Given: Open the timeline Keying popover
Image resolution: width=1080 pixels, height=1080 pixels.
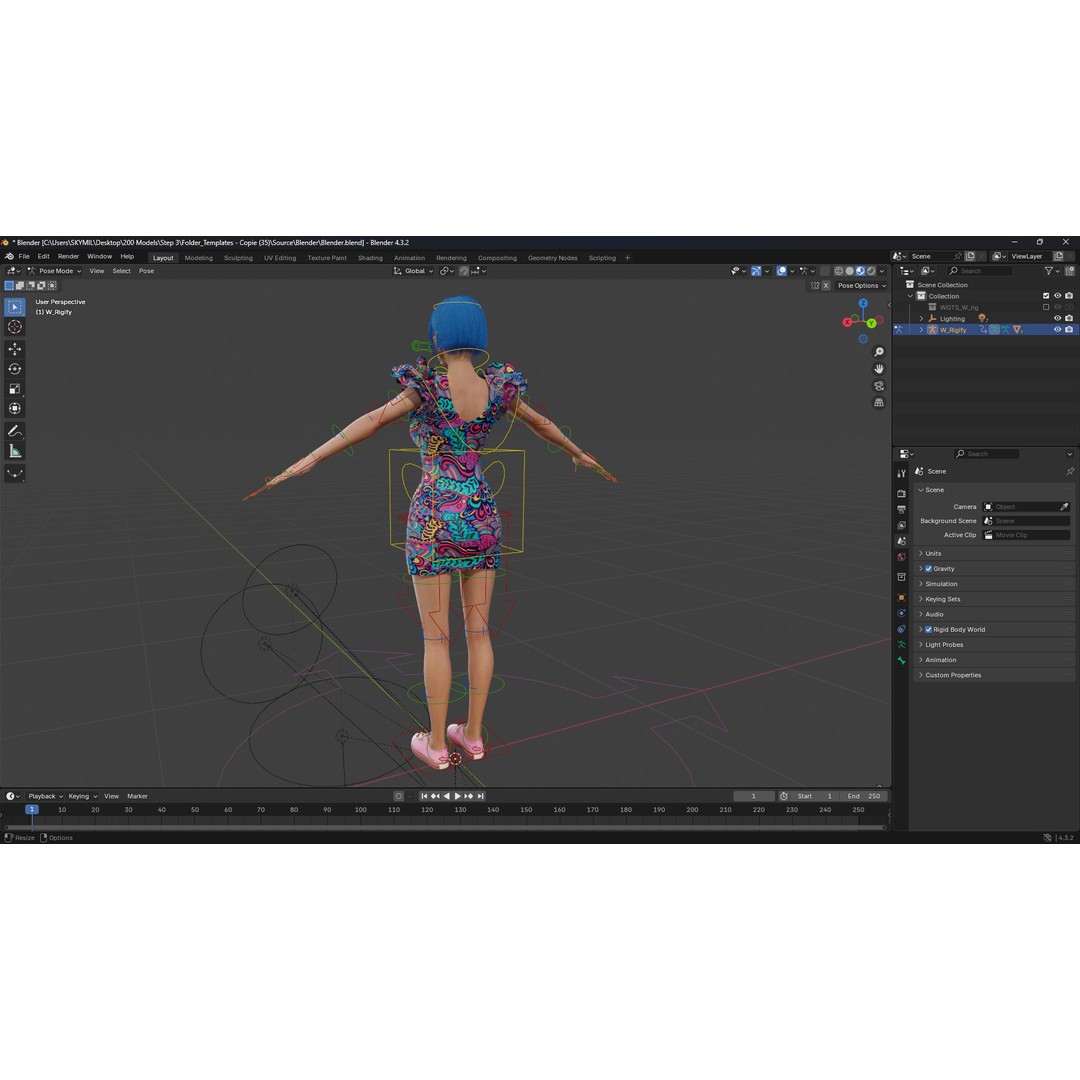Looking at the screenshot, I should coord(83,796).
